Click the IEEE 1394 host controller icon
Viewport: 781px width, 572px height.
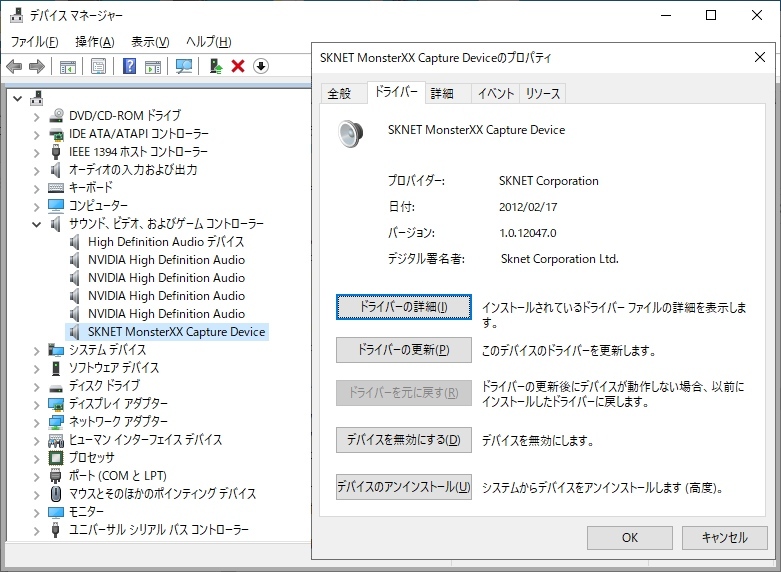point(56,152)
